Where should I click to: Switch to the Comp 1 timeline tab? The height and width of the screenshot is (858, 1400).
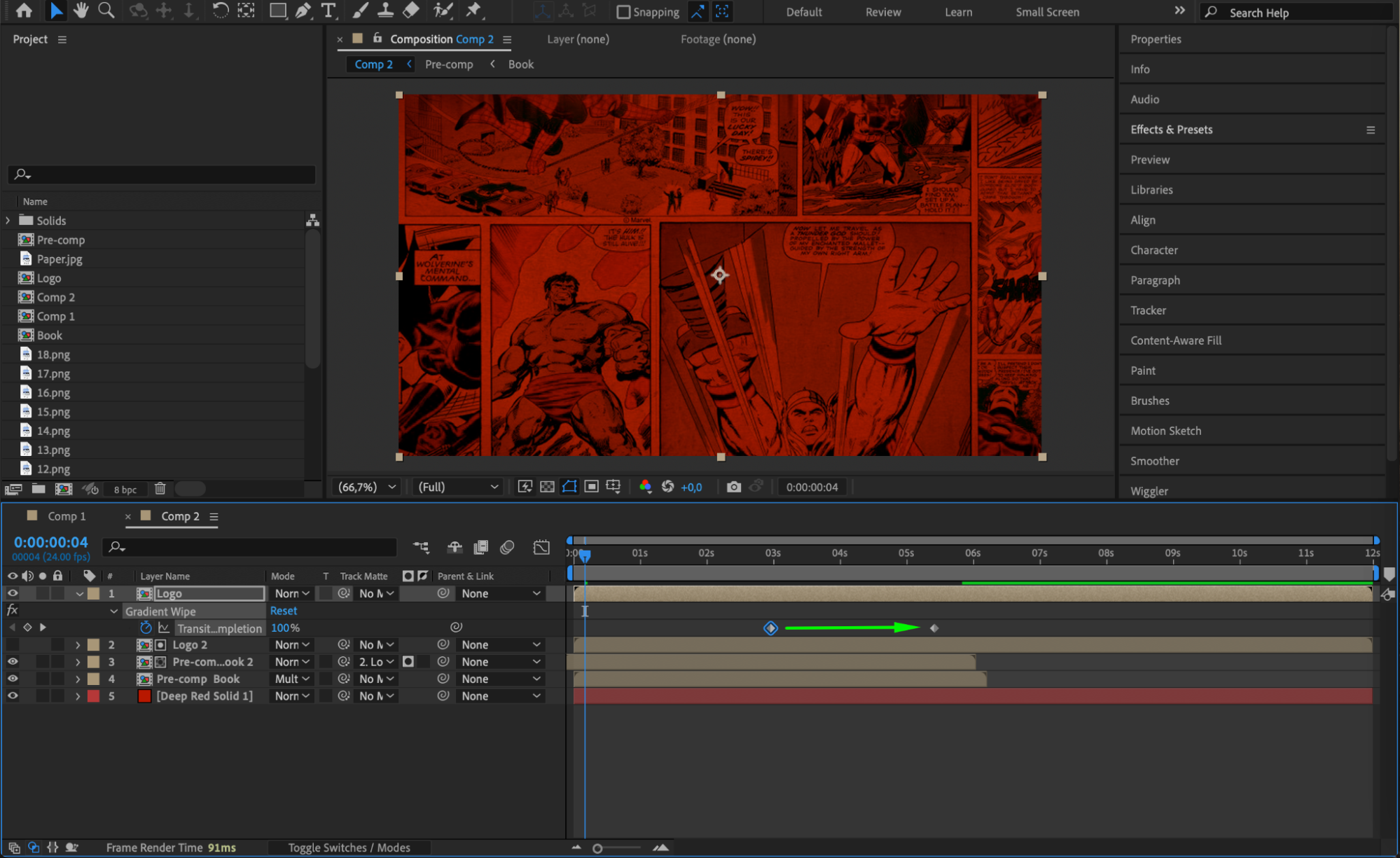[67, 516]
